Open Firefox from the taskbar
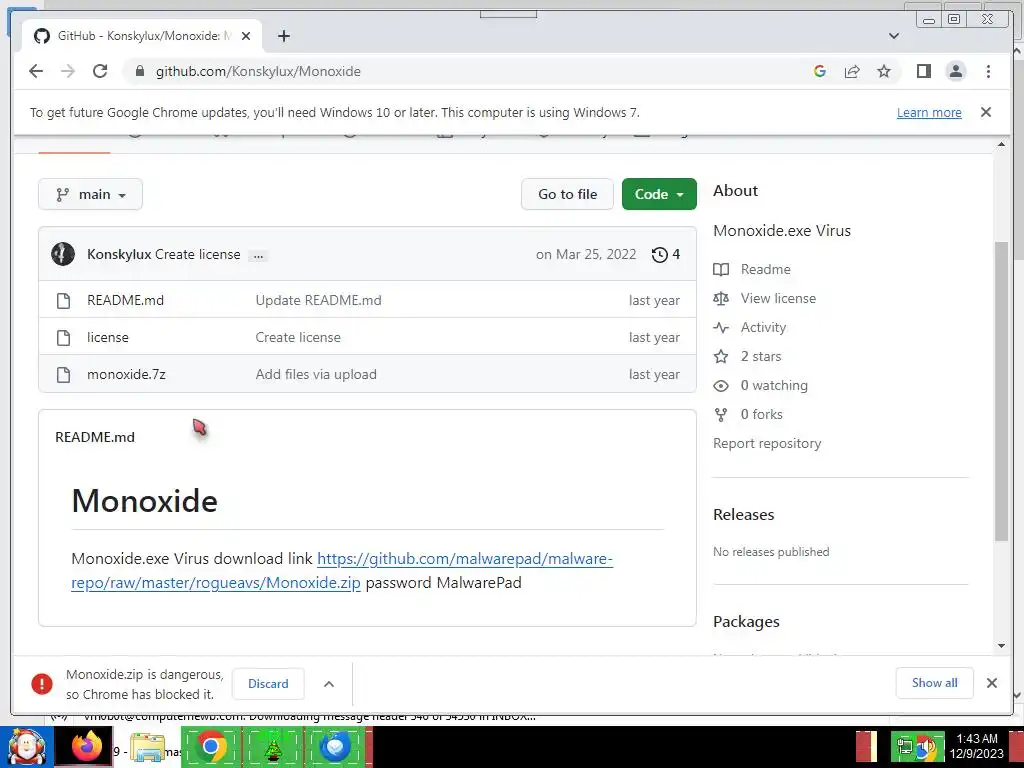This screenshot has width=1024, height=768. coord(86,746)
